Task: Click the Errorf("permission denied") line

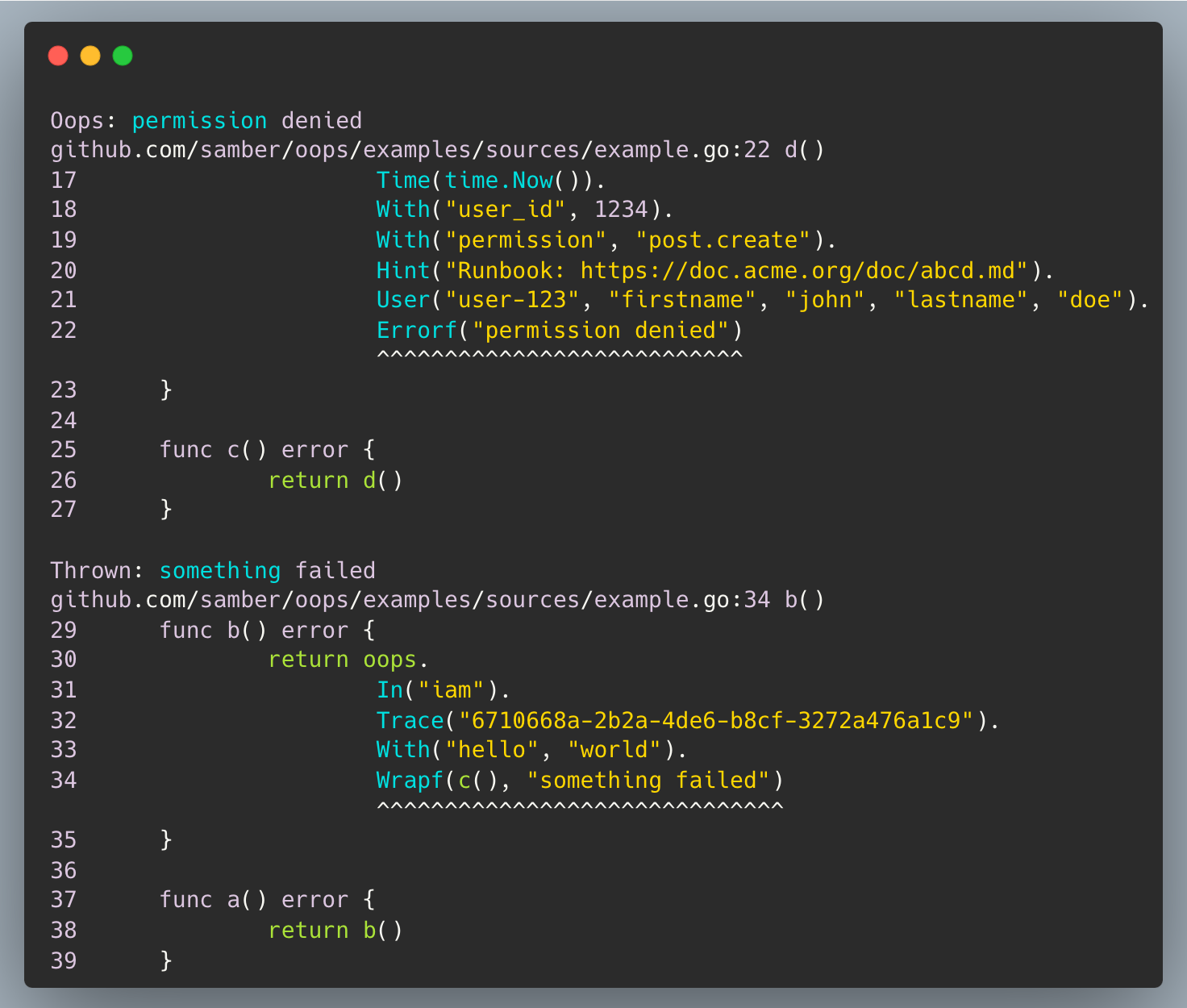Action: (x=559, y=331)
